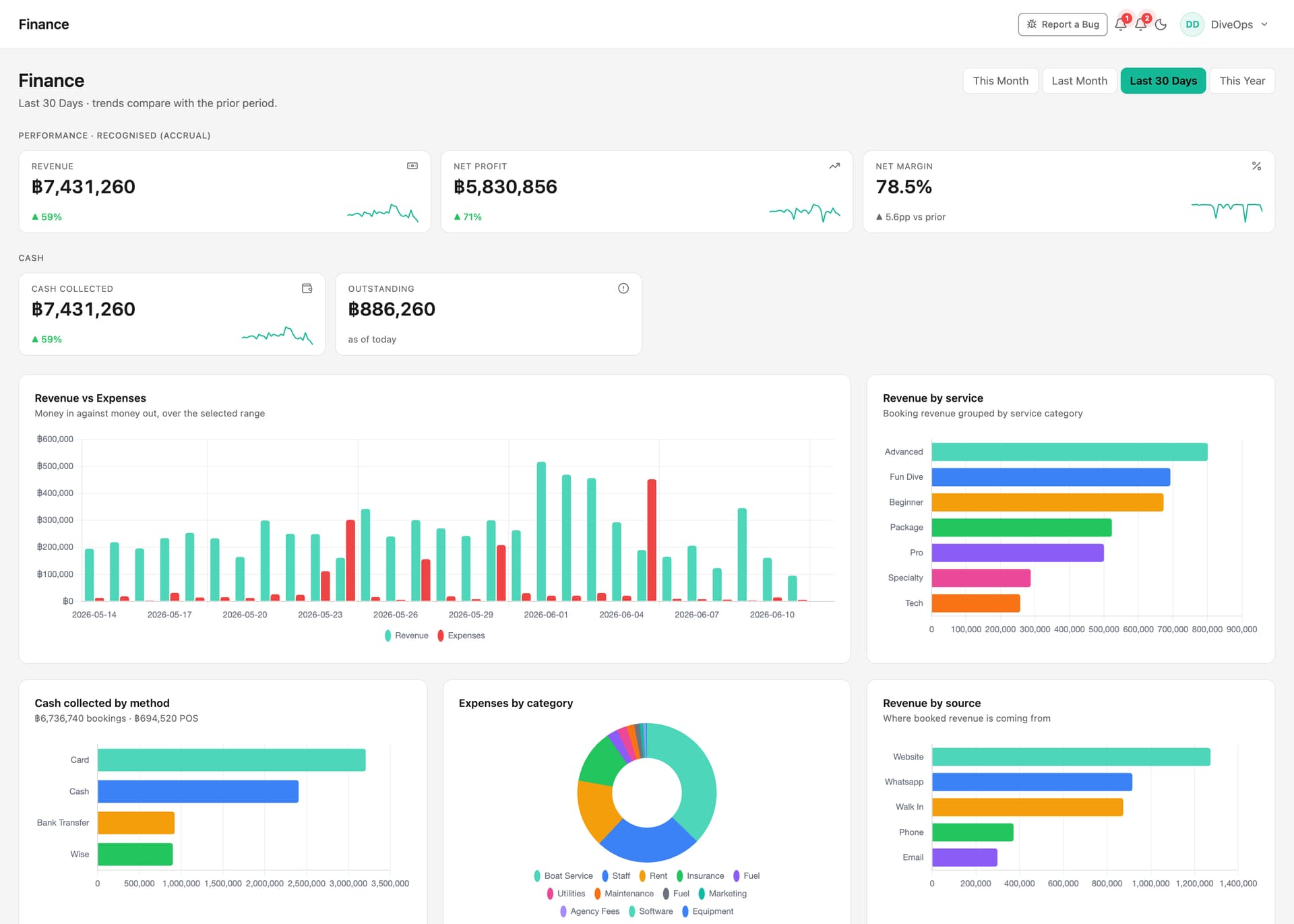Click the Specialty revenue bar
1294x924 pixels.
(x=981, y=578)
